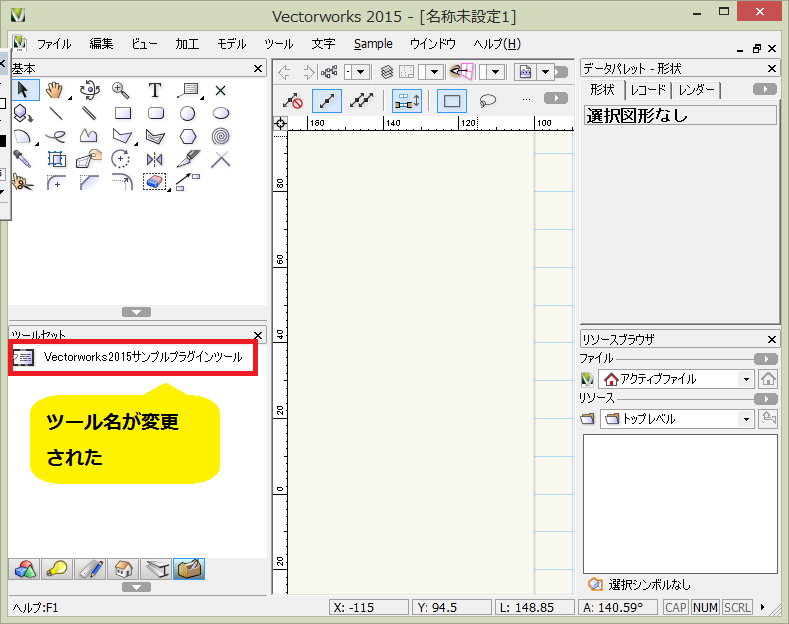Select the Callout tool
The width and height of the screenshot is (789, 624).
pyautogui.click(x=188, y=90)
